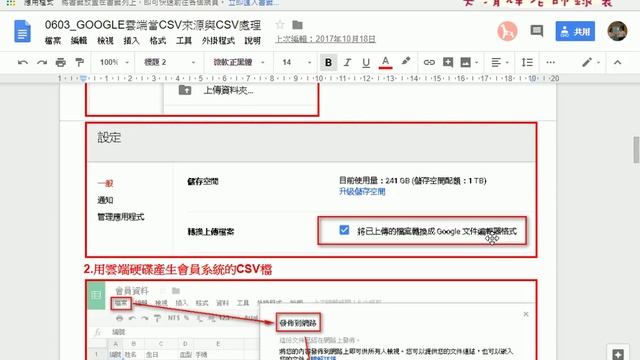Click the insert link icon
Image resolution: width=640 pixels, height=360 pixels.
click(429, 62)
